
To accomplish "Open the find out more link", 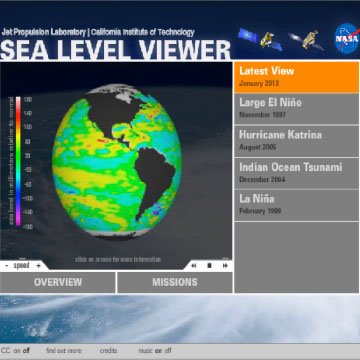I will pos(64,351).
